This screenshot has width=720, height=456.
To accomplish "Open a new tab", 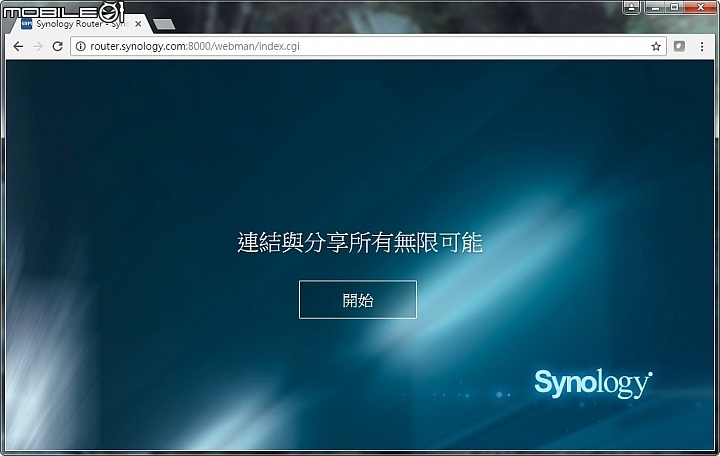I will [163, 24].
